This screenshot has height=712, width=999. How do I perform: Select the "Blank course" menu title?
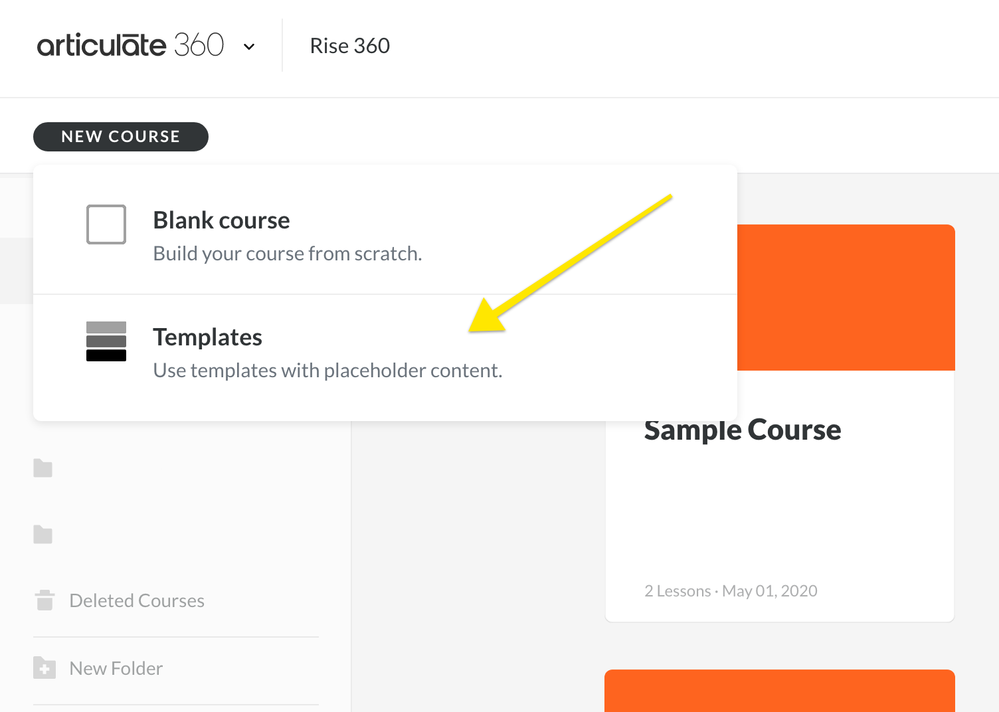tap(221, 220)
